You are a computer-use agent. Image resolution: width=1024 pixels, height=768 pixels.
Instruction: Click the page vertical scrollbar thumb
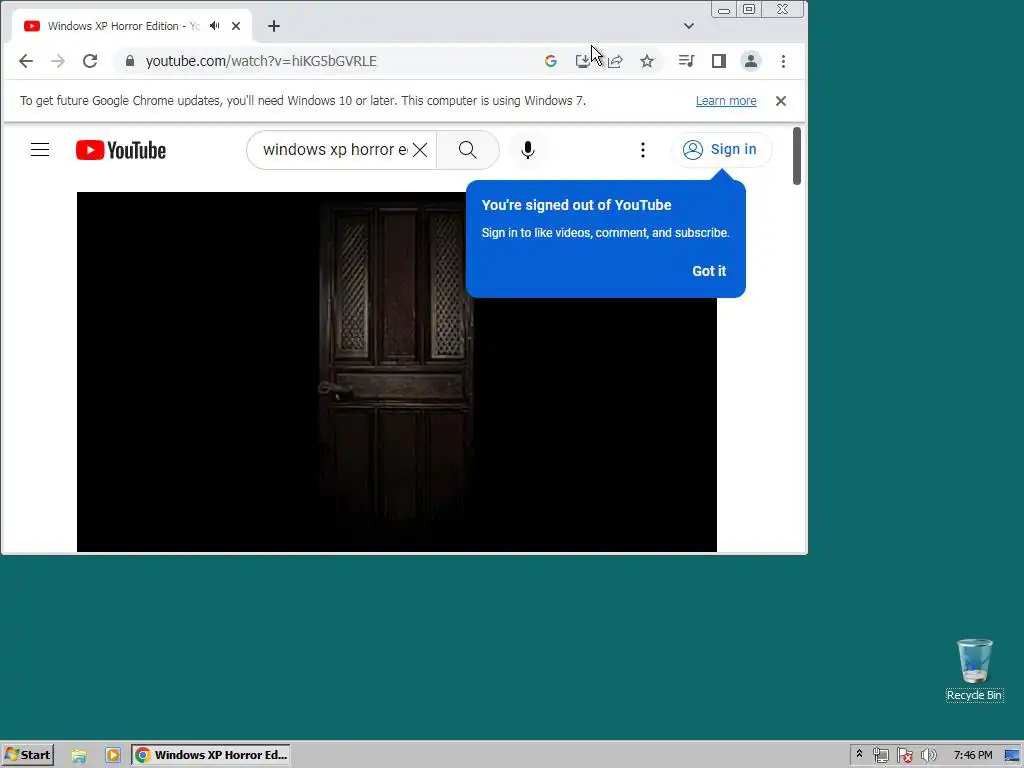(797, 157)
